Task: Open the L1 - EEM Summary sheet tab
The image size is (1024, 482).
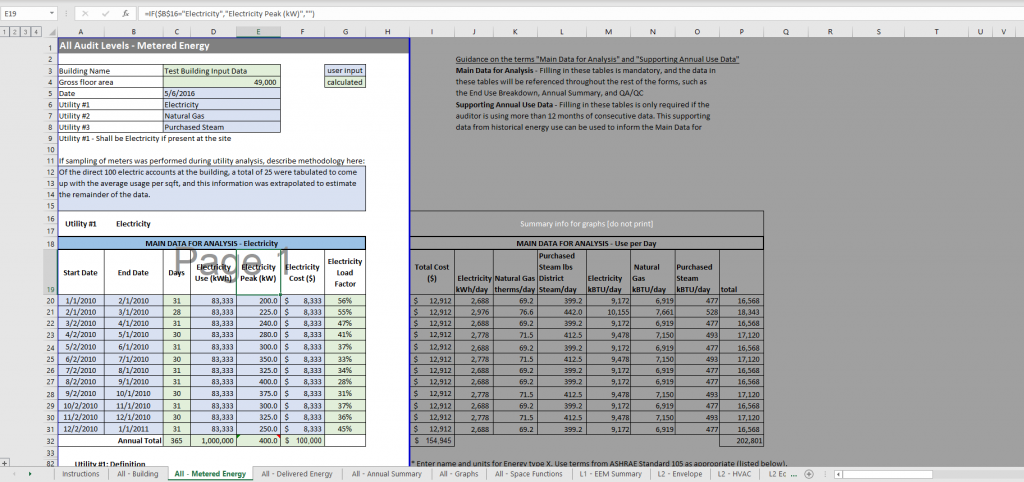Action: pos(611,474)
